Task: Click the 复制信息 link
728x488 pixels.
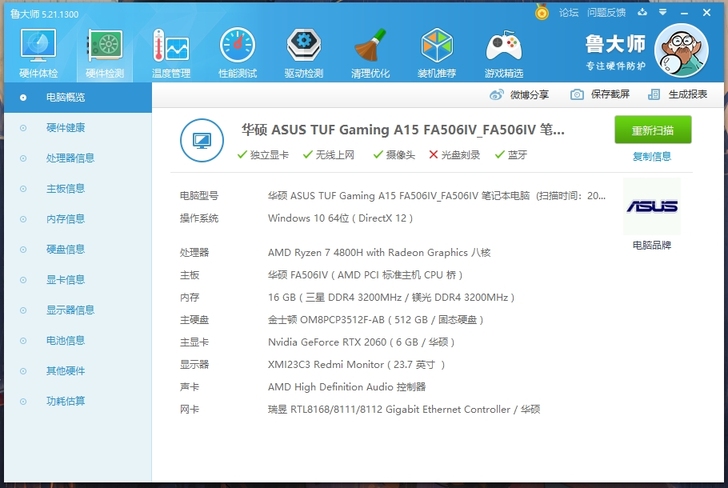Action: point(652,156)
